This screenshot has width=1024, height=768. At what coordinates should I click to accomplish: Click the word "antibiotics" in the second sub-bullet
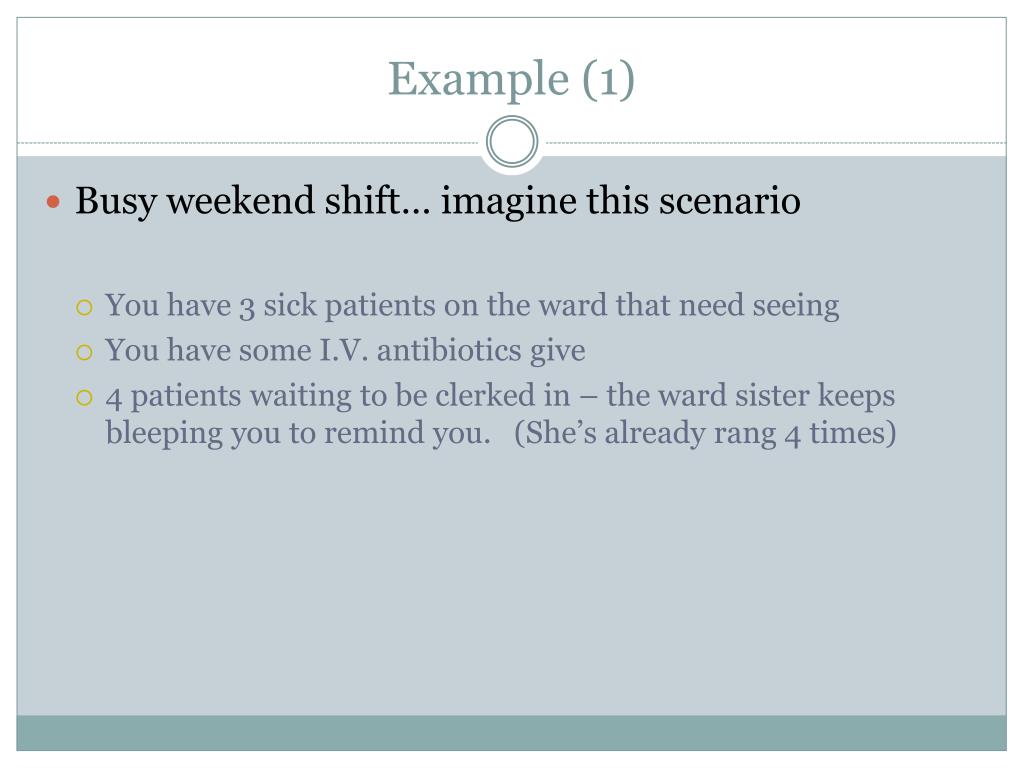(x=449, y=351)
